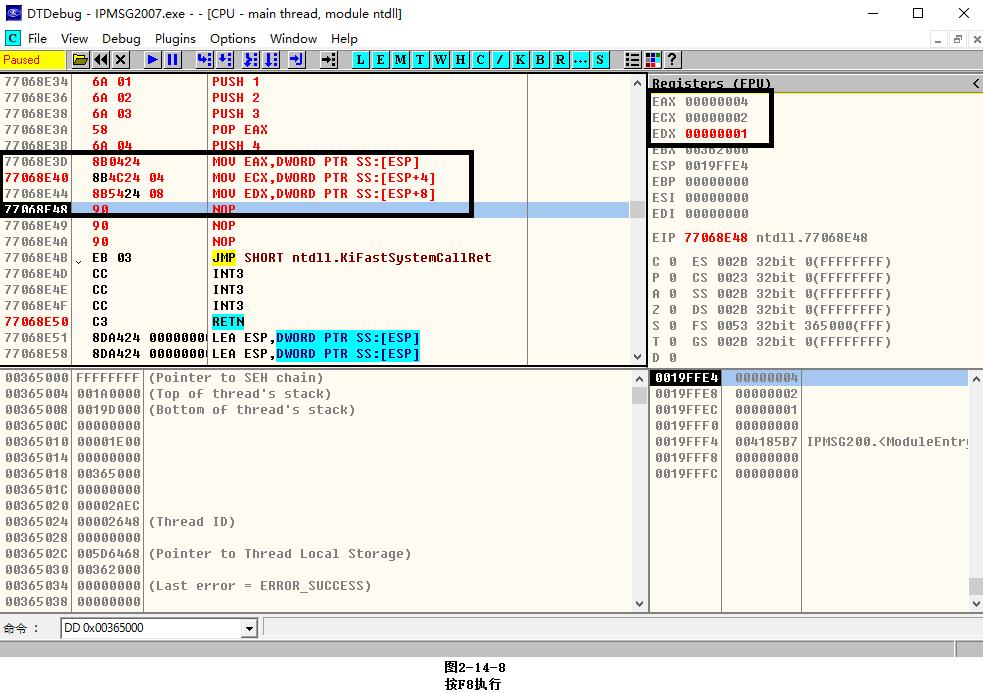
Task: Open Run trace via dots button
Action: click(x=580, y=60)
